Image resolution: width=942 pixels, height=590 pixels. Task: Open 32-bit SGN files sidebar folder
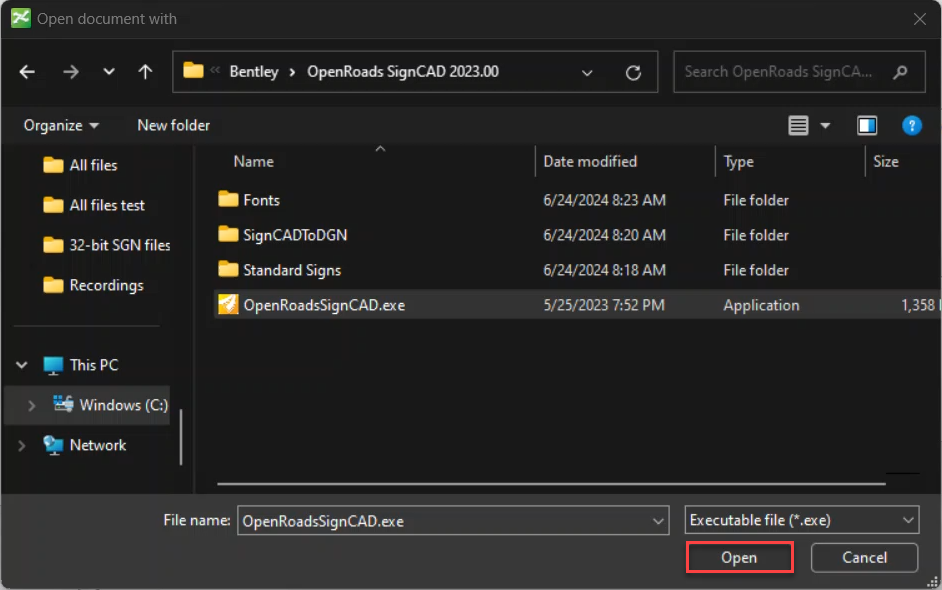click(x=107, y=245)
